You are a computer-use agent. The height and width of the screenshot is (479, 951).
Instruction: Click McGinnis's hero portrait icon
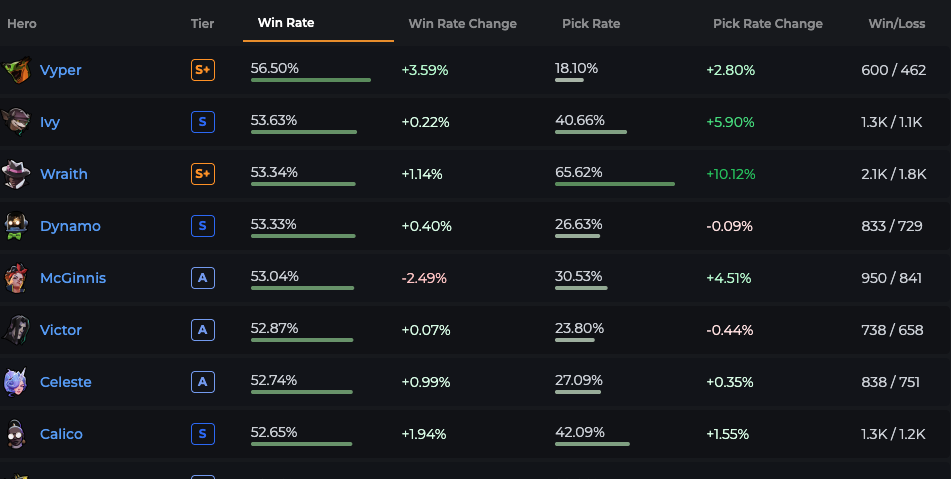[16, 278]
